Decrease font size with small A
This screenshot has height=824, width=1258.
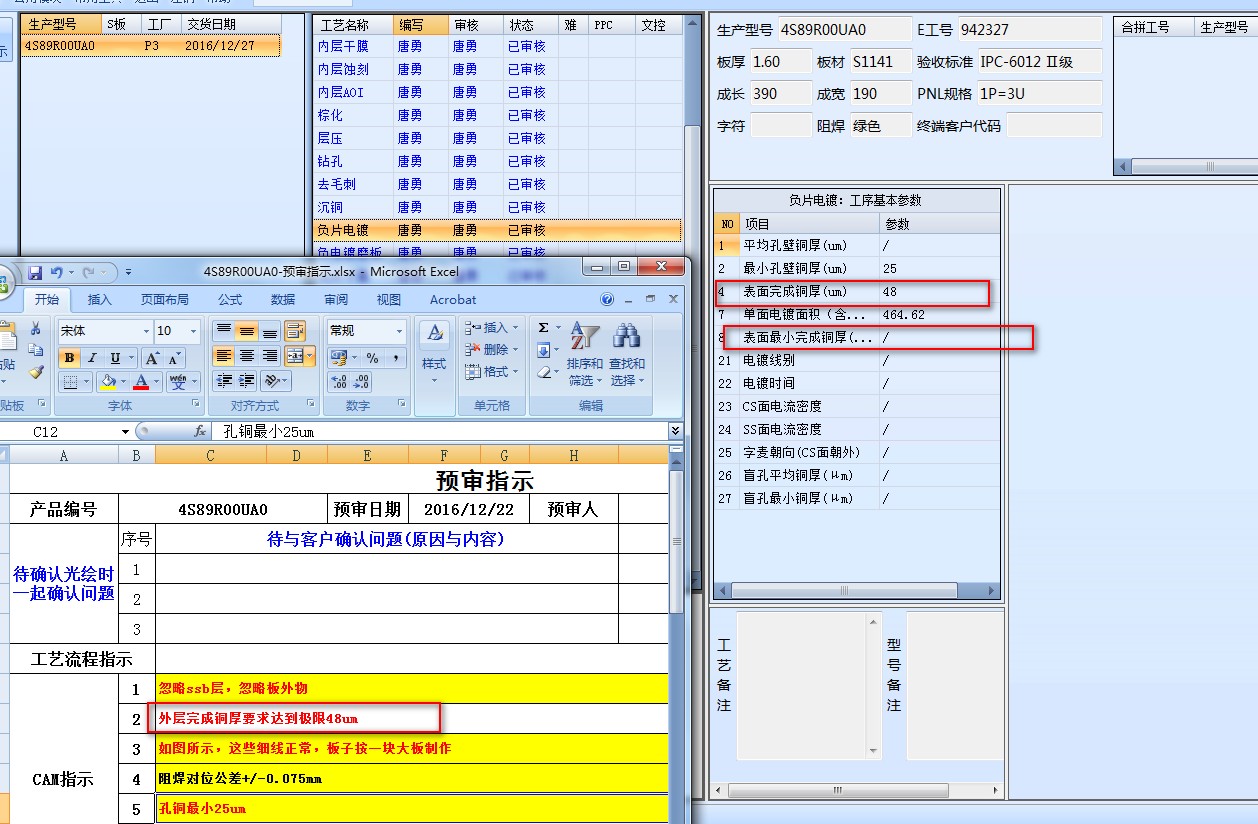point(173,358)
